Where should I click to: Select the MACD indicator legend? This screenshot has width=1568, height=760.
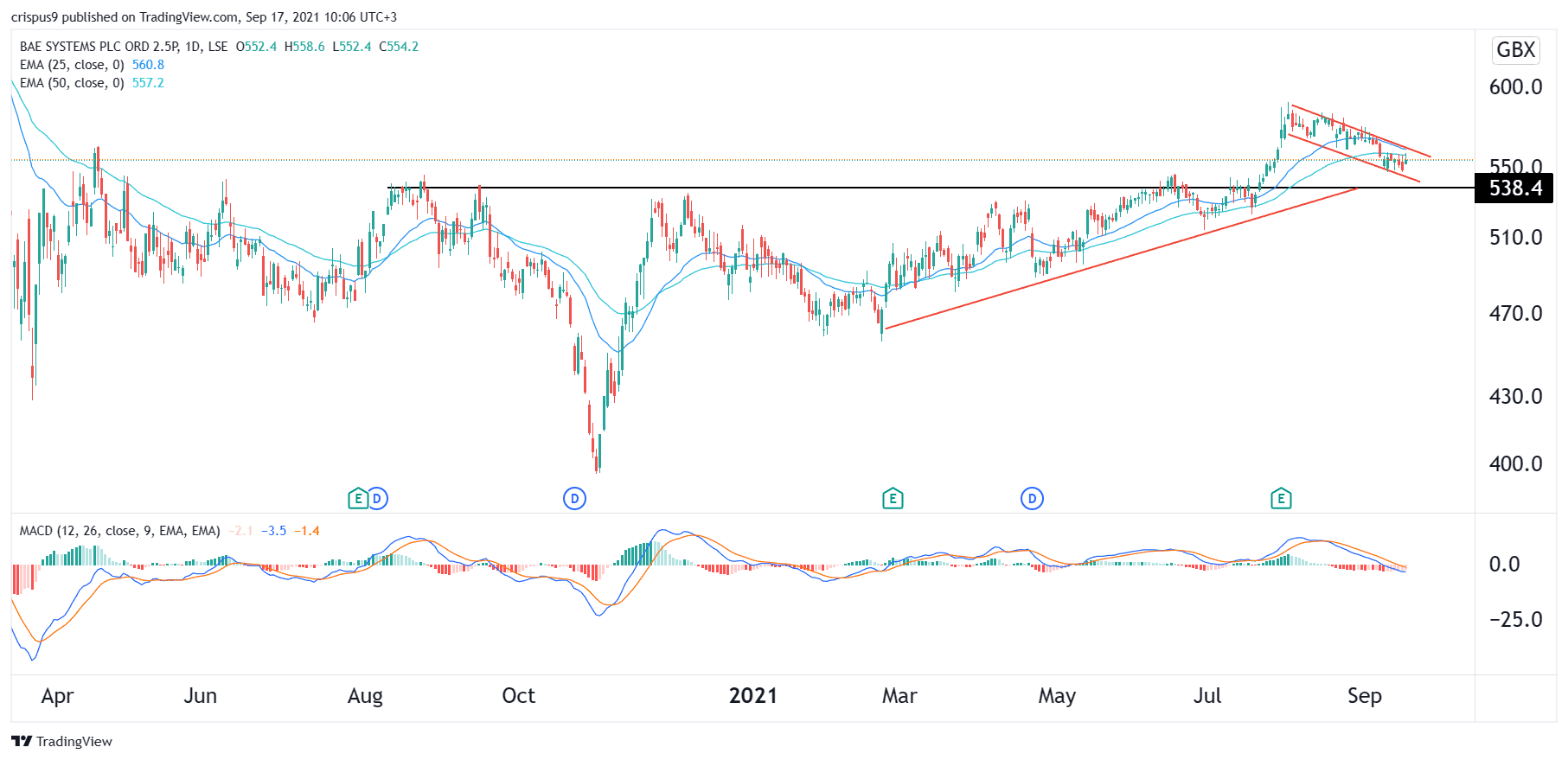[119, 531]
